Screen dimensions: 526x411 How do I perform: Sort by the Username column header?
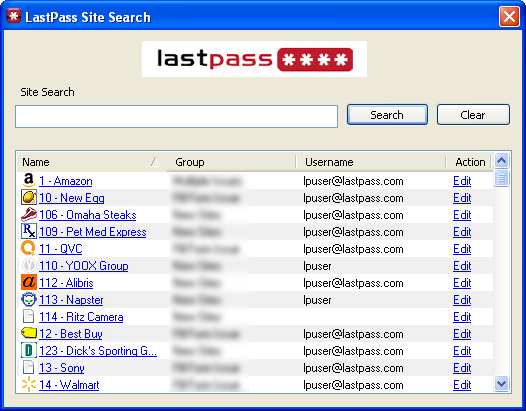click(371, 162)
